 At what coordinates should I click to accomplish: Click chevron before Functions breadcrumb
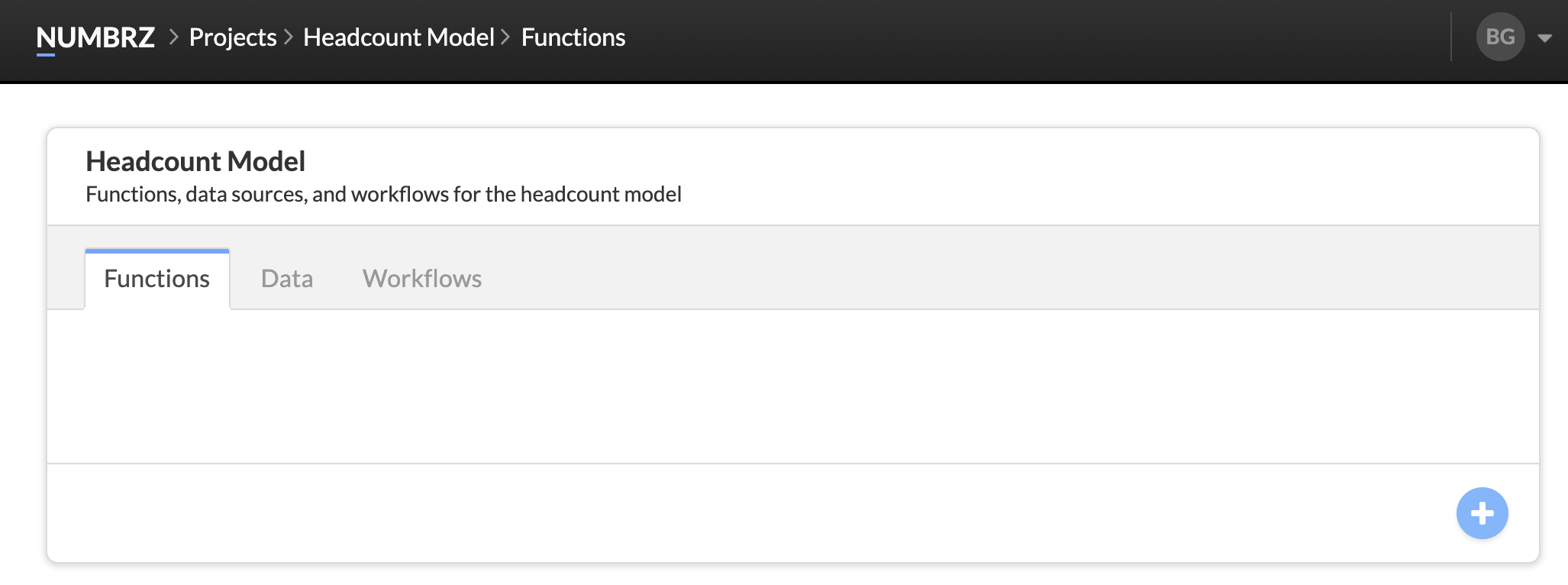click(505, 37)
